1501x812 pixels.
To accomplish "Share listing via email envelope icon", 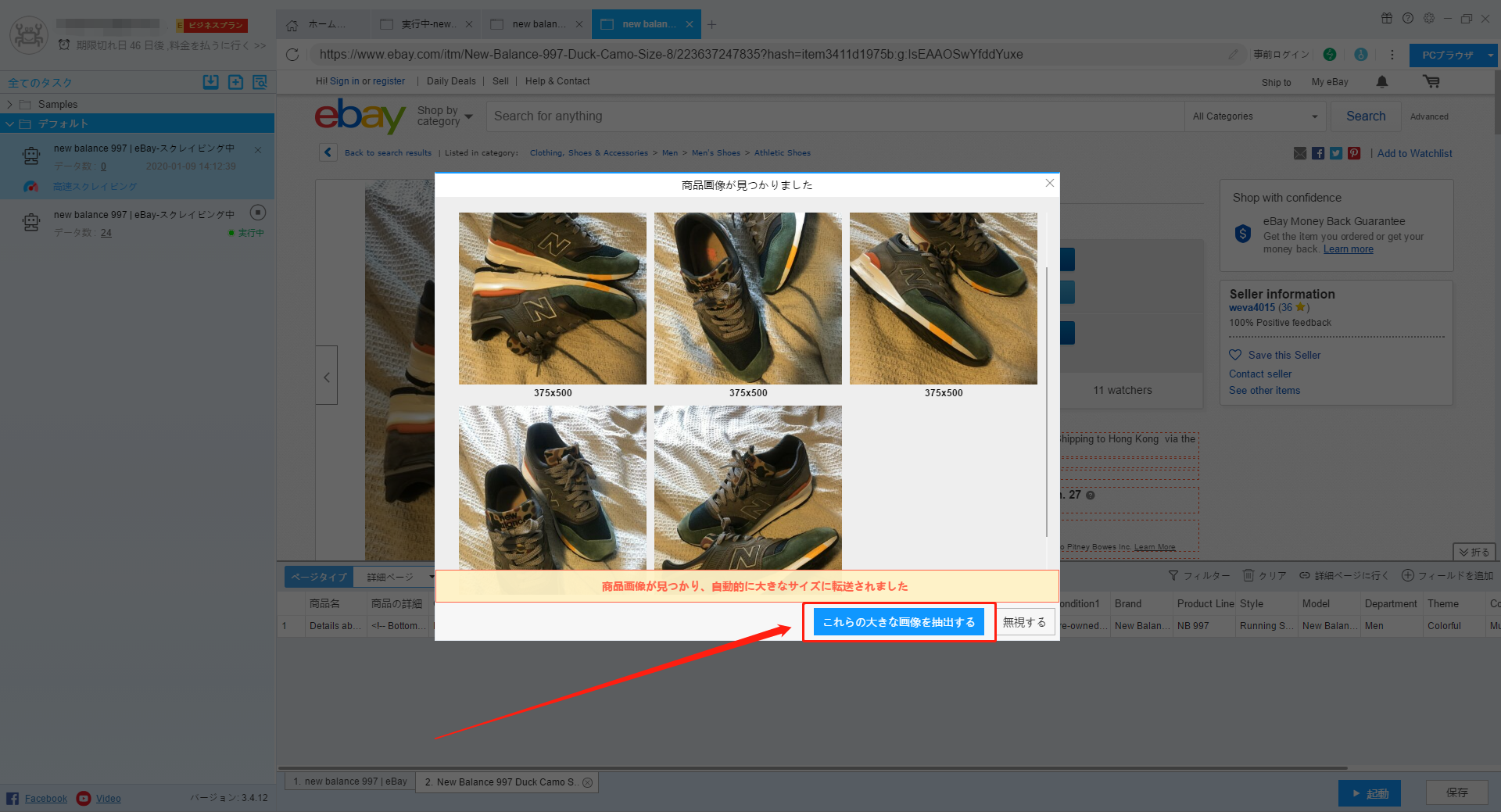I will tap(1300, 153).
